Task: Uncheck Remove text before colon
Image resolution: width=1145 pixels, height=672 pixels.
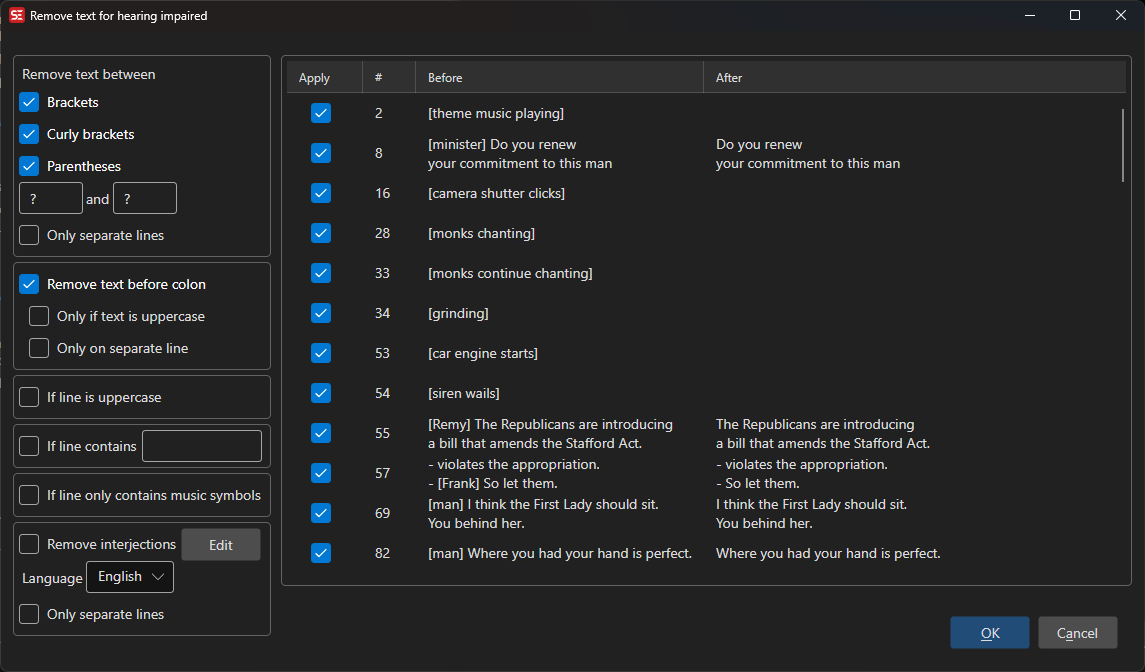Action: coord(29,284)
